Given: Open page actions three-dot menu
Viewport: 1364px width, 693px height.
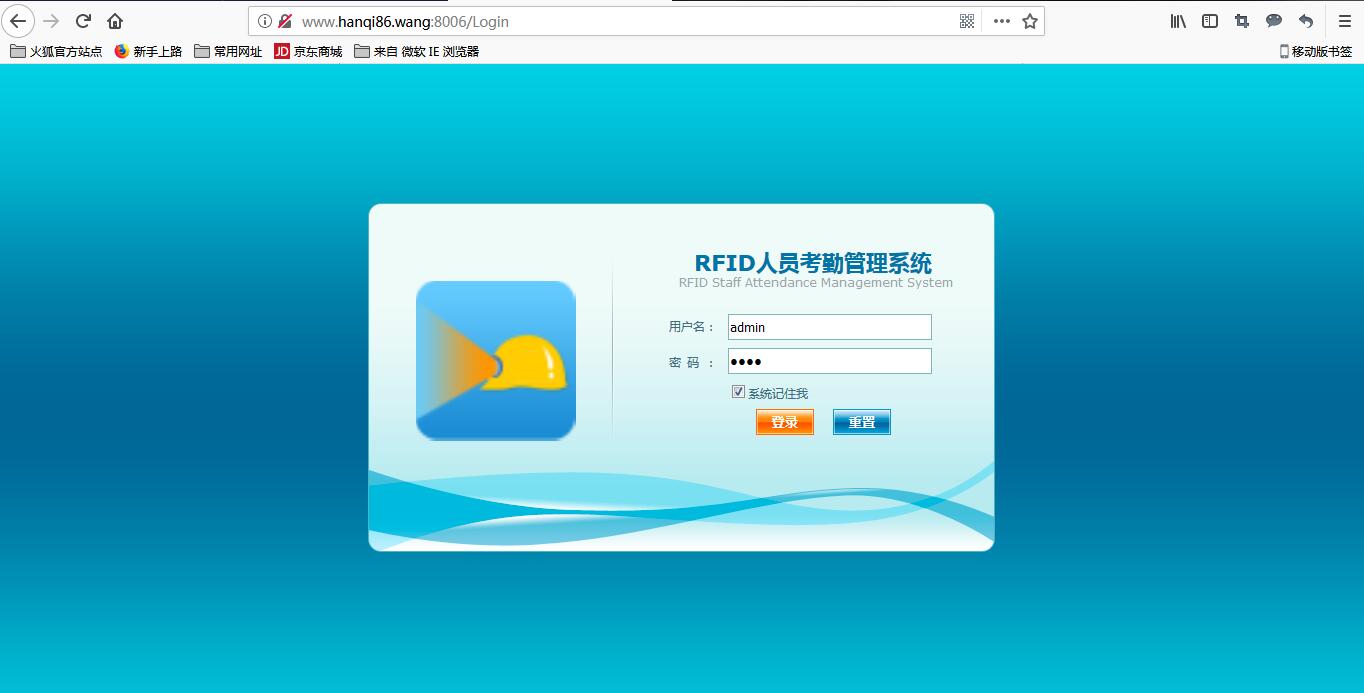Looking at the screenshot, I should (x=1001, y=21).
